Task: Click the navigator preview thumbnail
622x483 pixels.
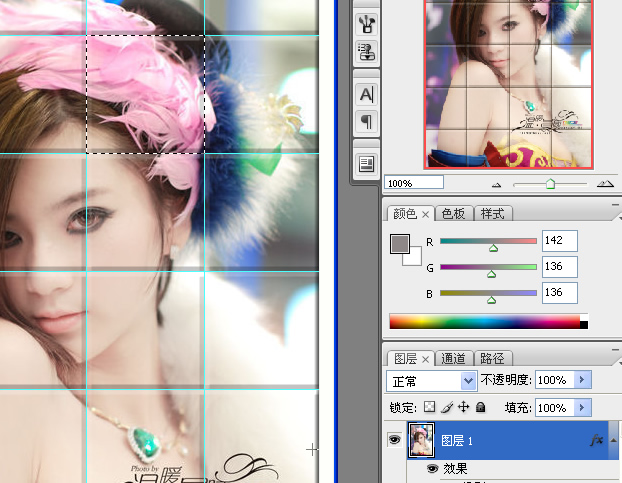Action: tap(509, 84)
